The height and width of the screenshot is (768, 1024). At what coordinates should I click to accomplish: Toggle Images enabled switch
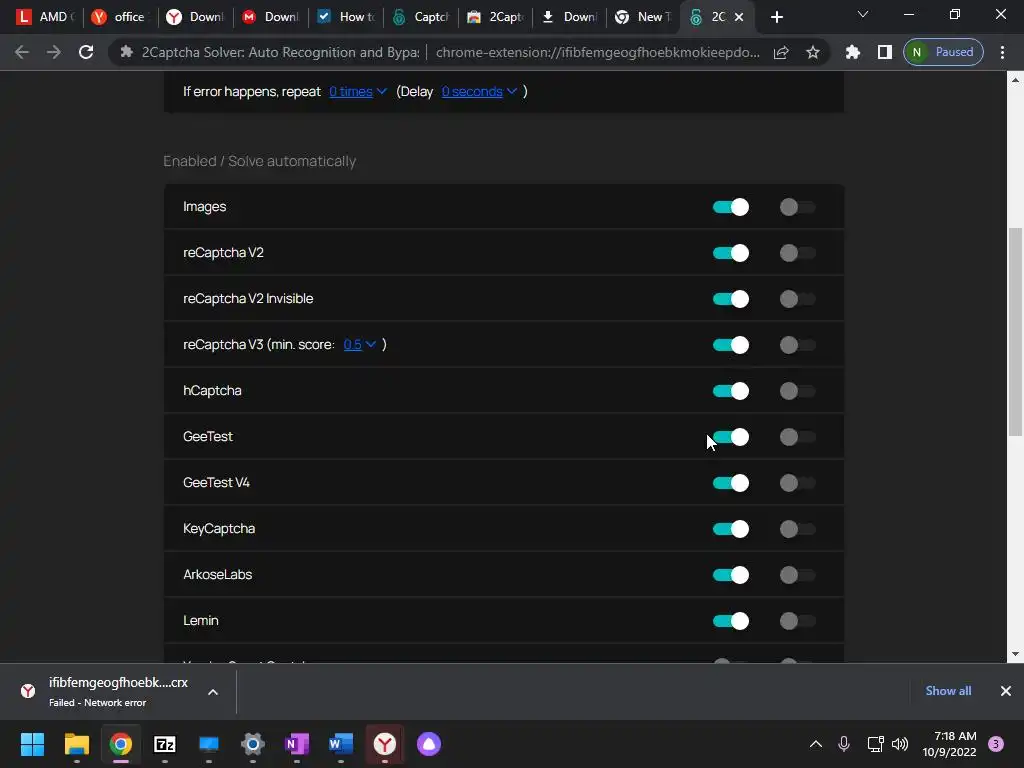[x=730, y=207]
